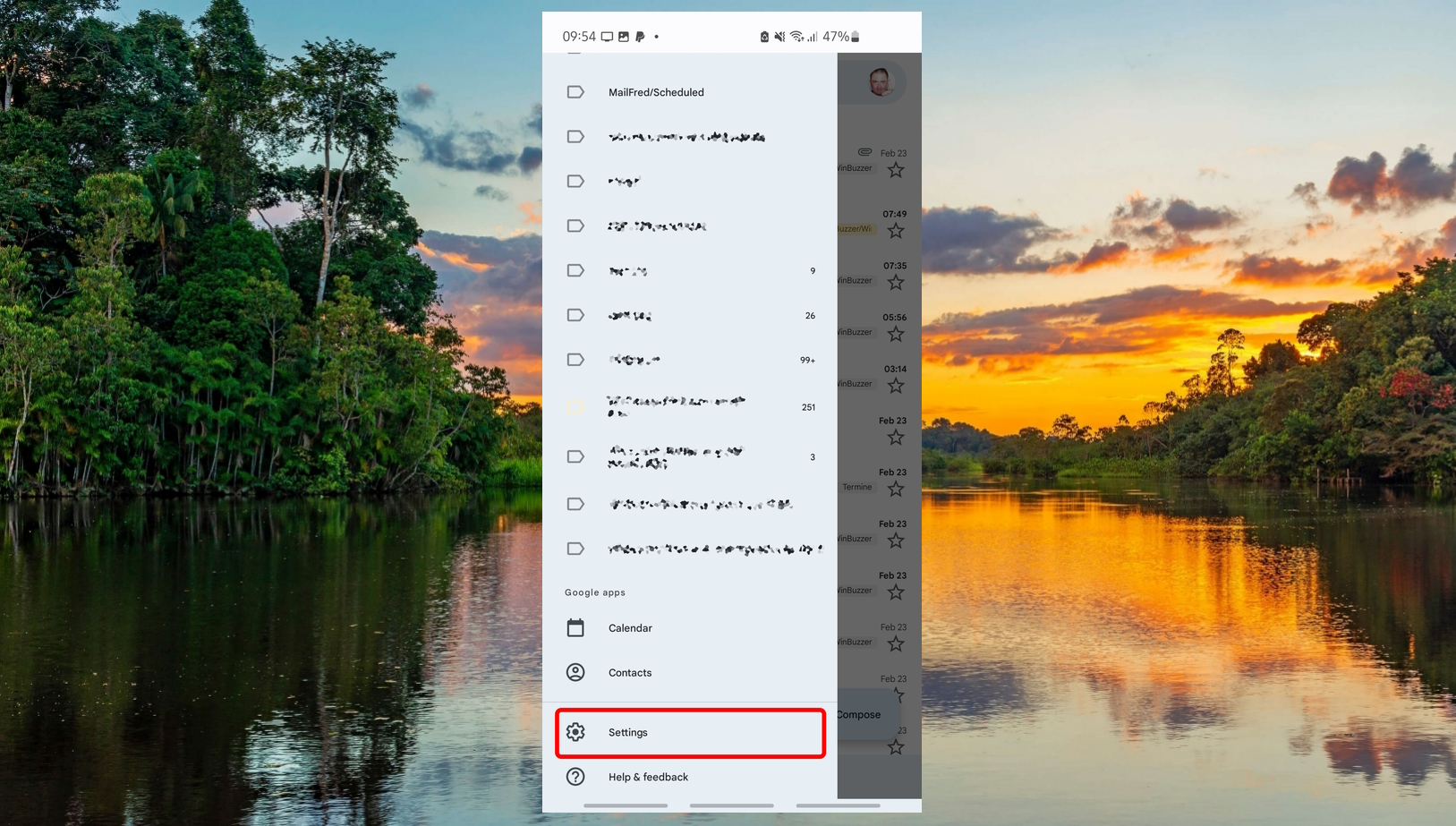Open the MailFred/Scheduled label
Viewport: 1456px width, 826px height.
pos(690,92)
